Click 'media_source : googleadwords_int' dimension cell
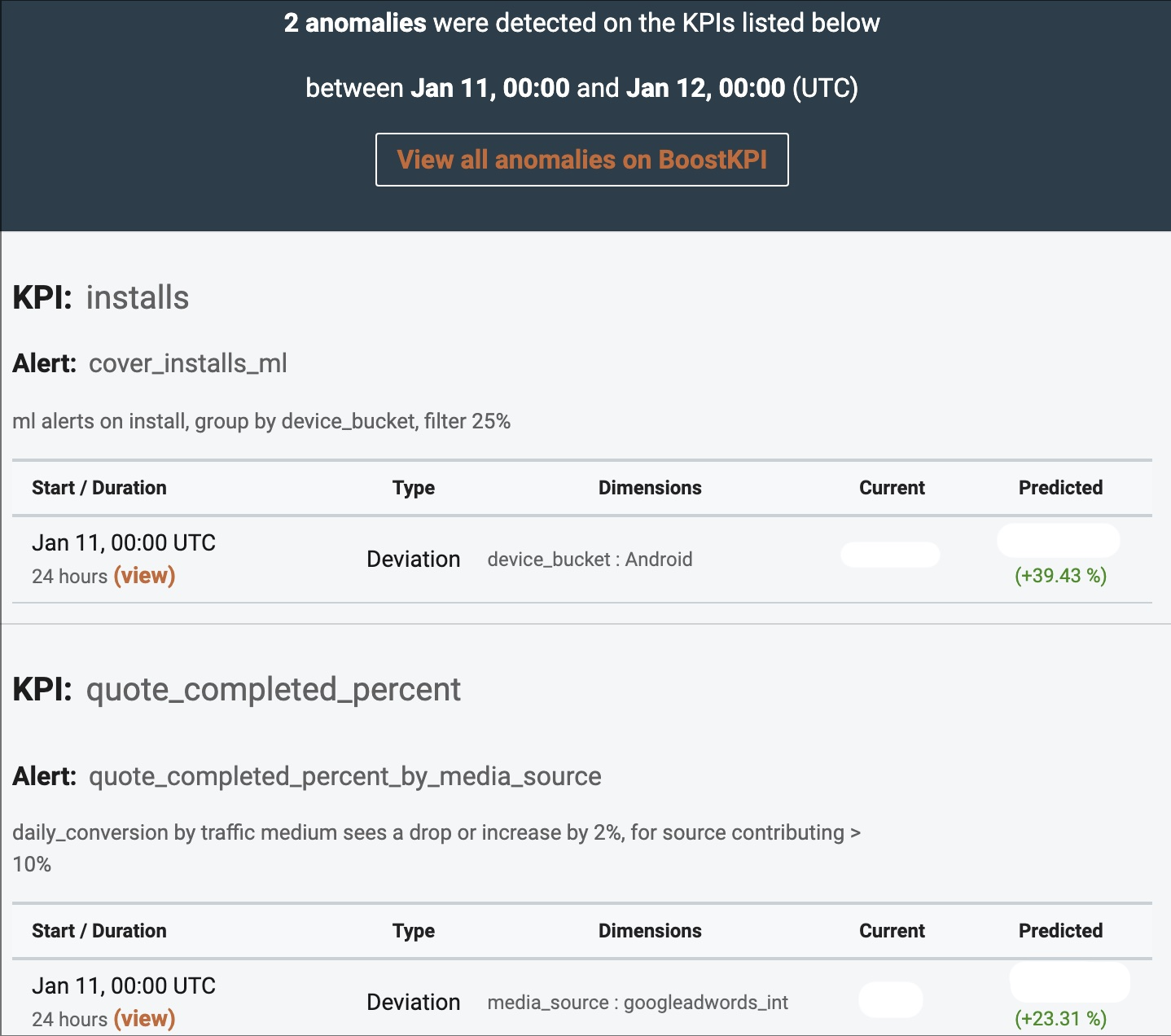Viewport: 1171px width, 1036px height. click(x=638, y=1003)
